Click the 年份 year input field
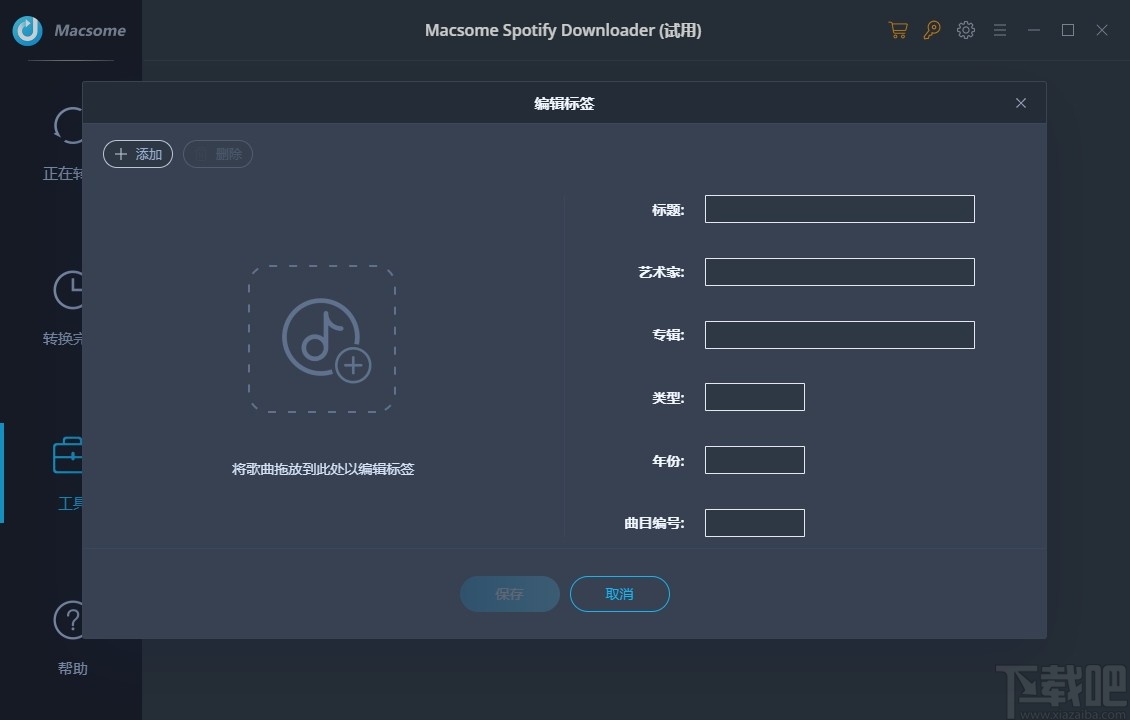This screenshot has height=720, width=1130. point(754,459)
